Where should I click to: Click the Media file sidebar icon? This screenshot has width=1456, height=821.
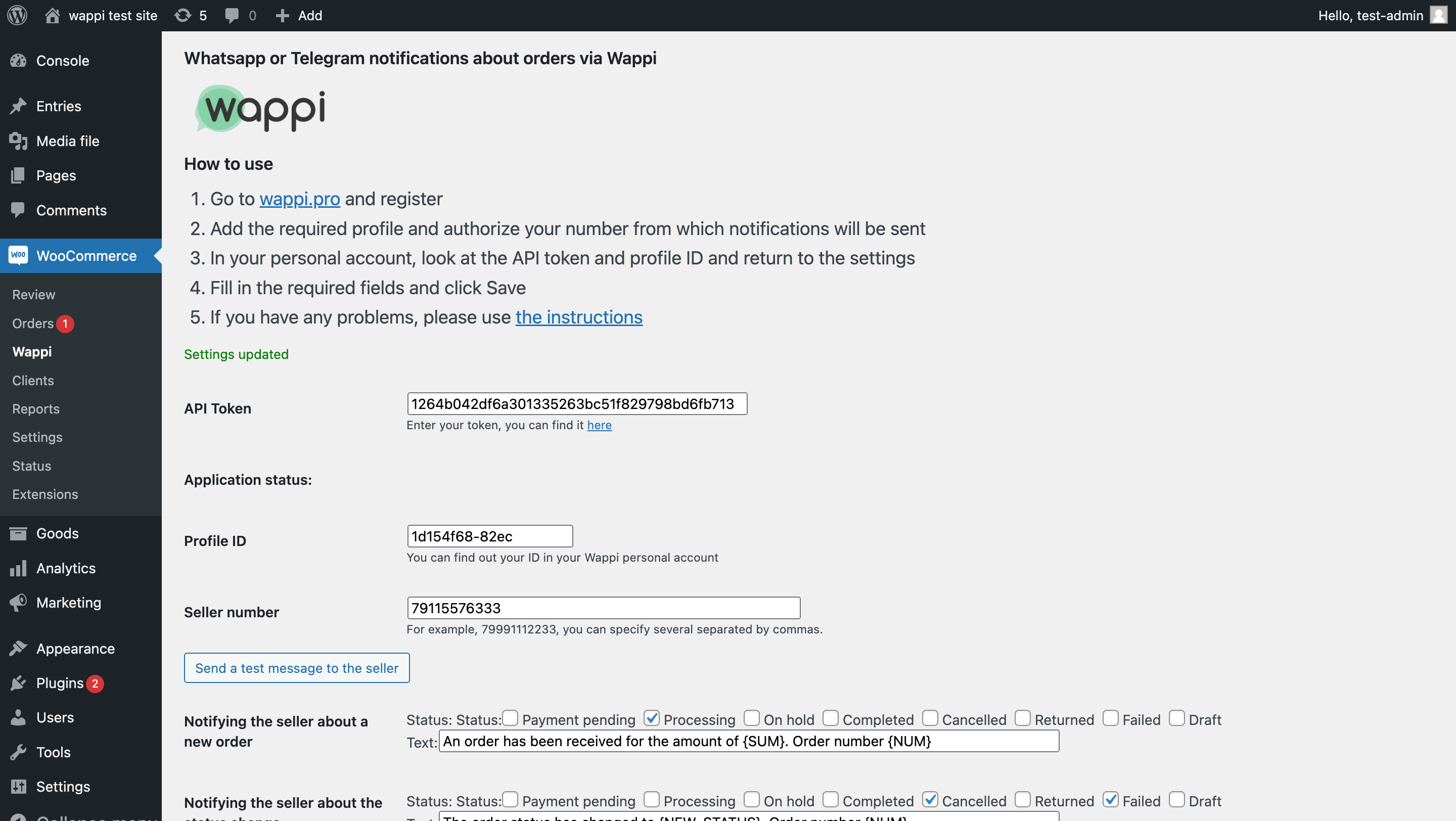(19, 140)
